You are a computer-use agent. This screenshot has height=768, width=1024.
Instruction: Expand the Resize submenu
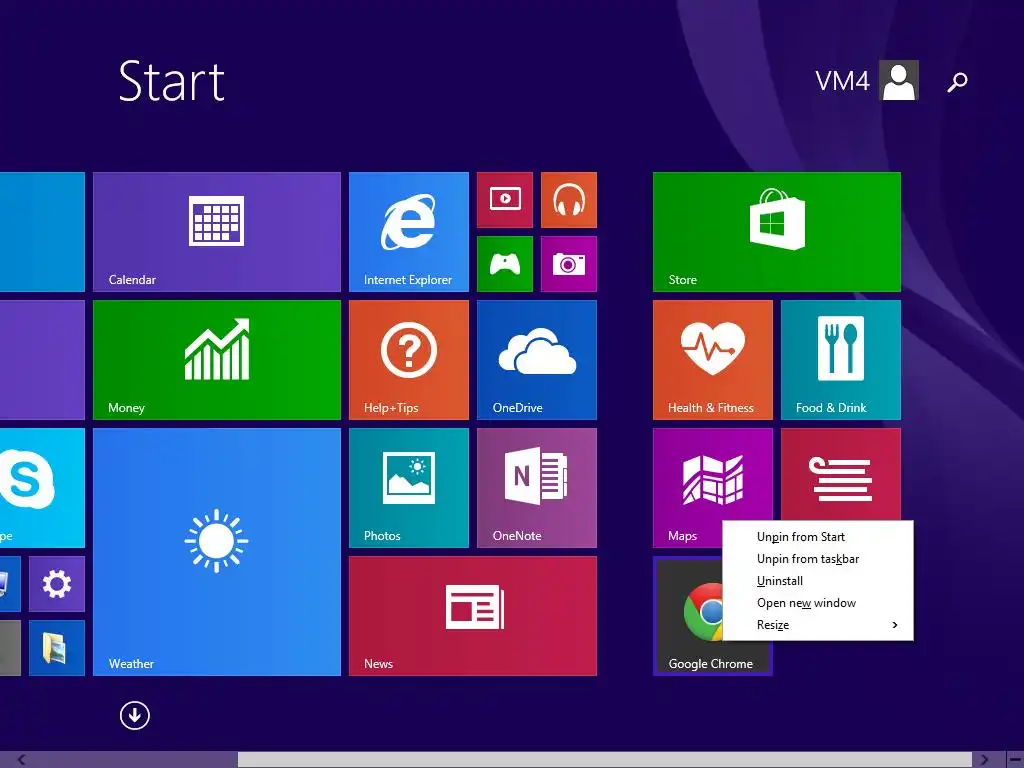coord(818,625)
